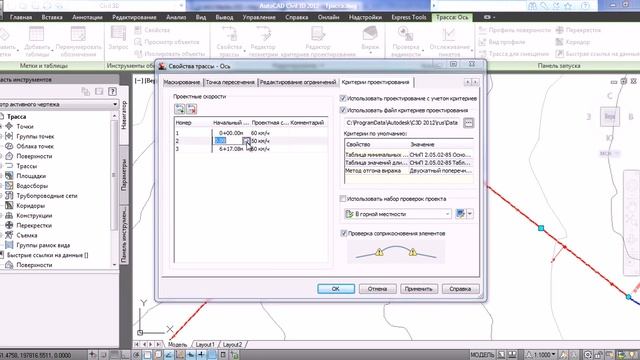Click the Метод отгона виража property row
The height and width of the screenshot is (360, 640).
click(409, 171)
